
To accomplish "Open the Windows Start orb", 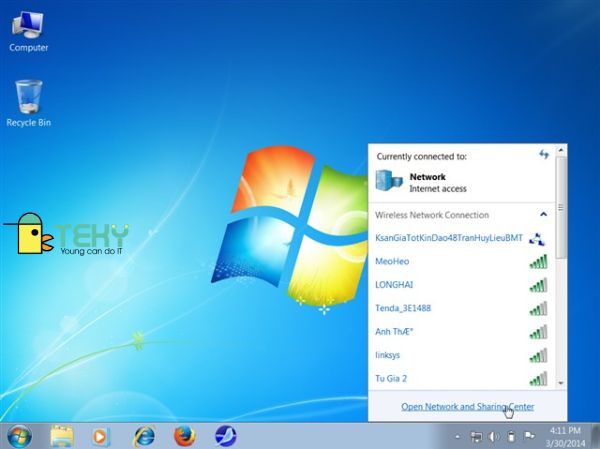I will (x=19, y=436).
